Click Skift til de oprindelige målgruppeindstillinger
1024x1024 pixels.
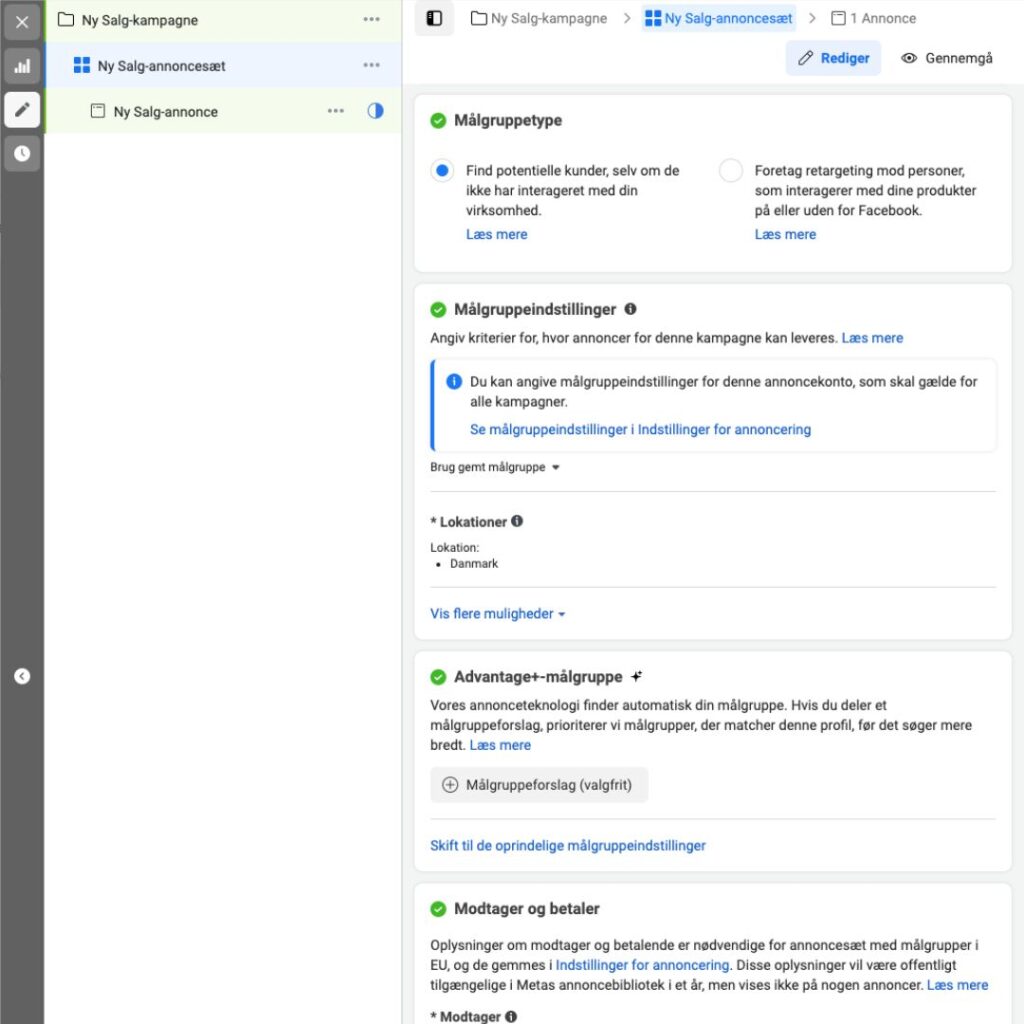pyautogui.click(x=568, y=846)
